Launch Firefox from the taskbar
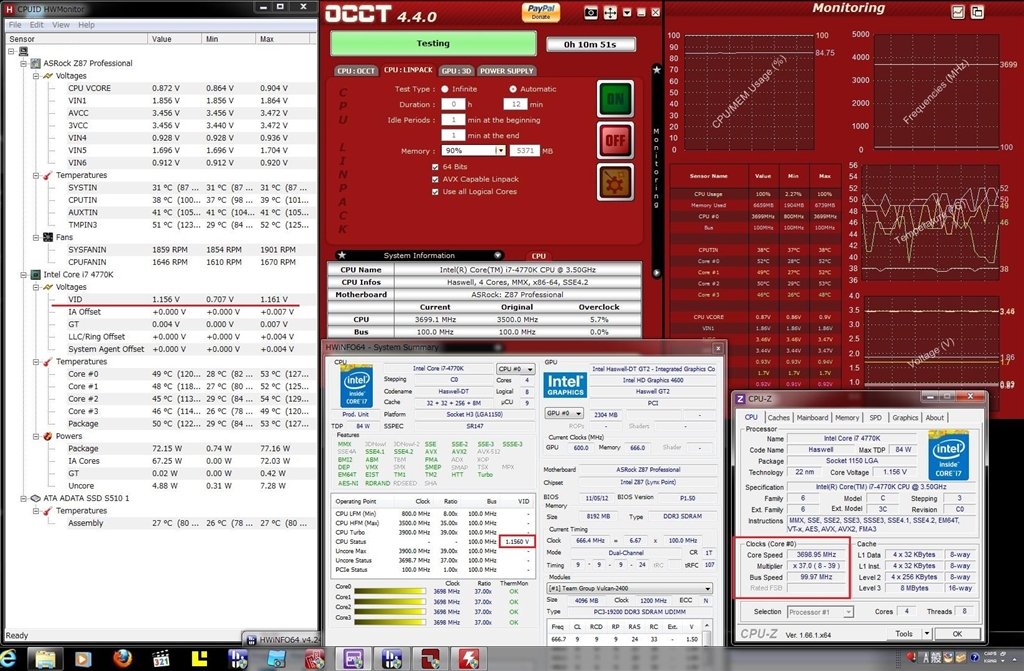Viewport: 1024px width, 671px height. (122, 659)
